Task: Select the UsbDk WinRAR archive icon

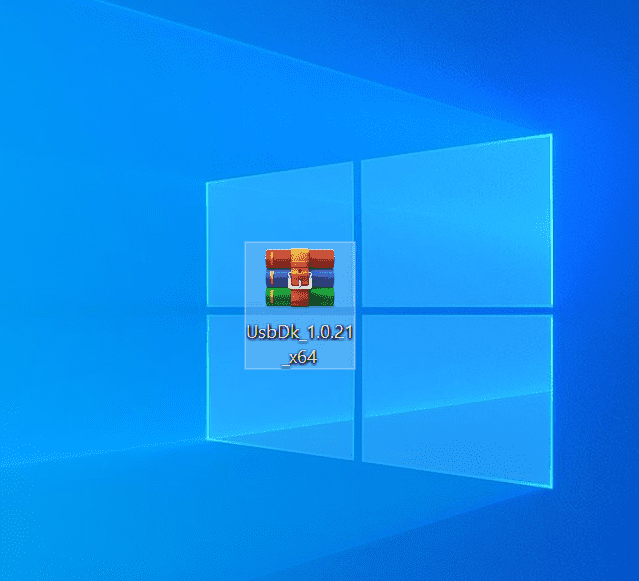Action: 300,277
